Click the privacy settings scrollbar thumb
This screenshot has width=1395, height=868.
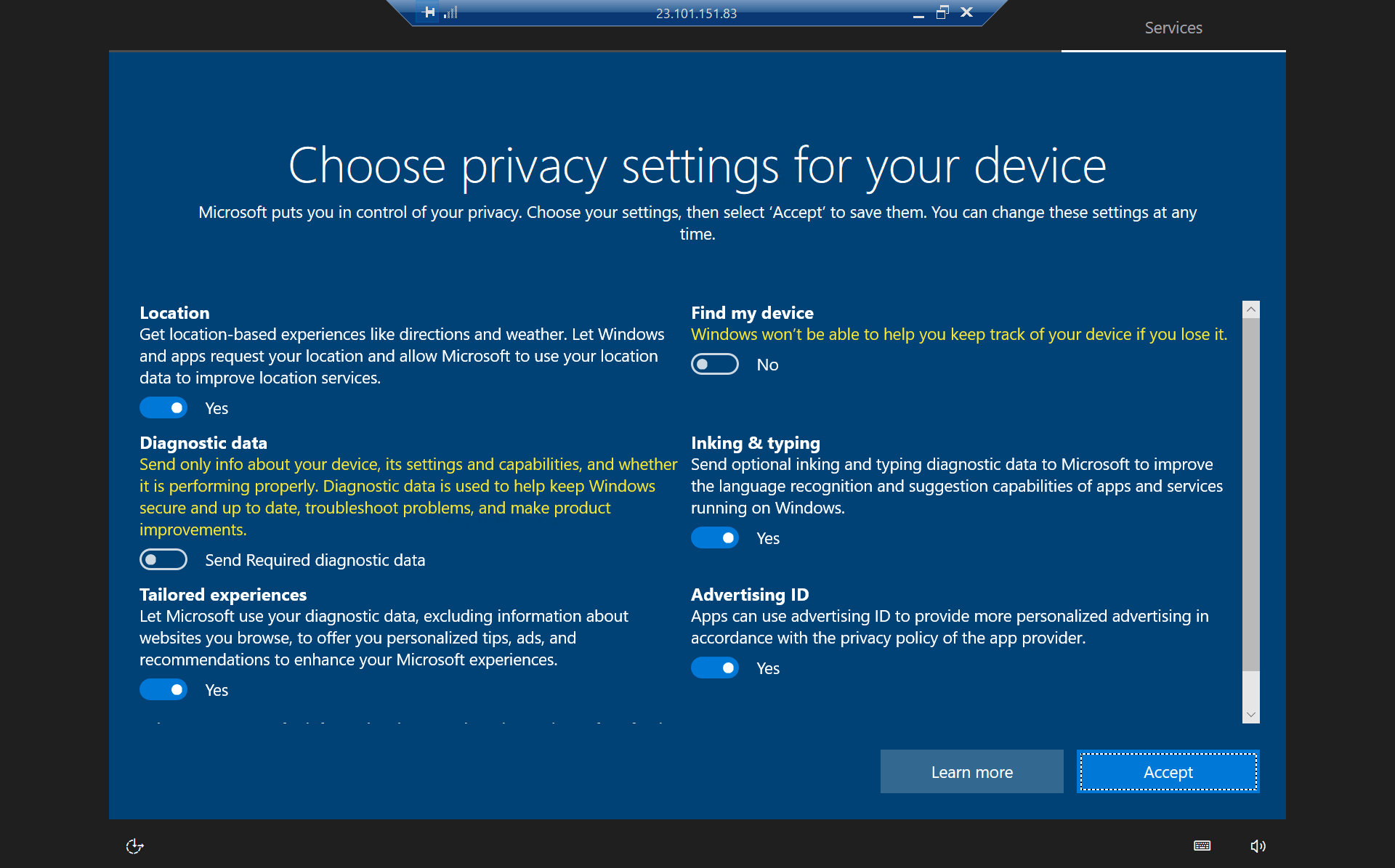click(x=1250, y=494)
